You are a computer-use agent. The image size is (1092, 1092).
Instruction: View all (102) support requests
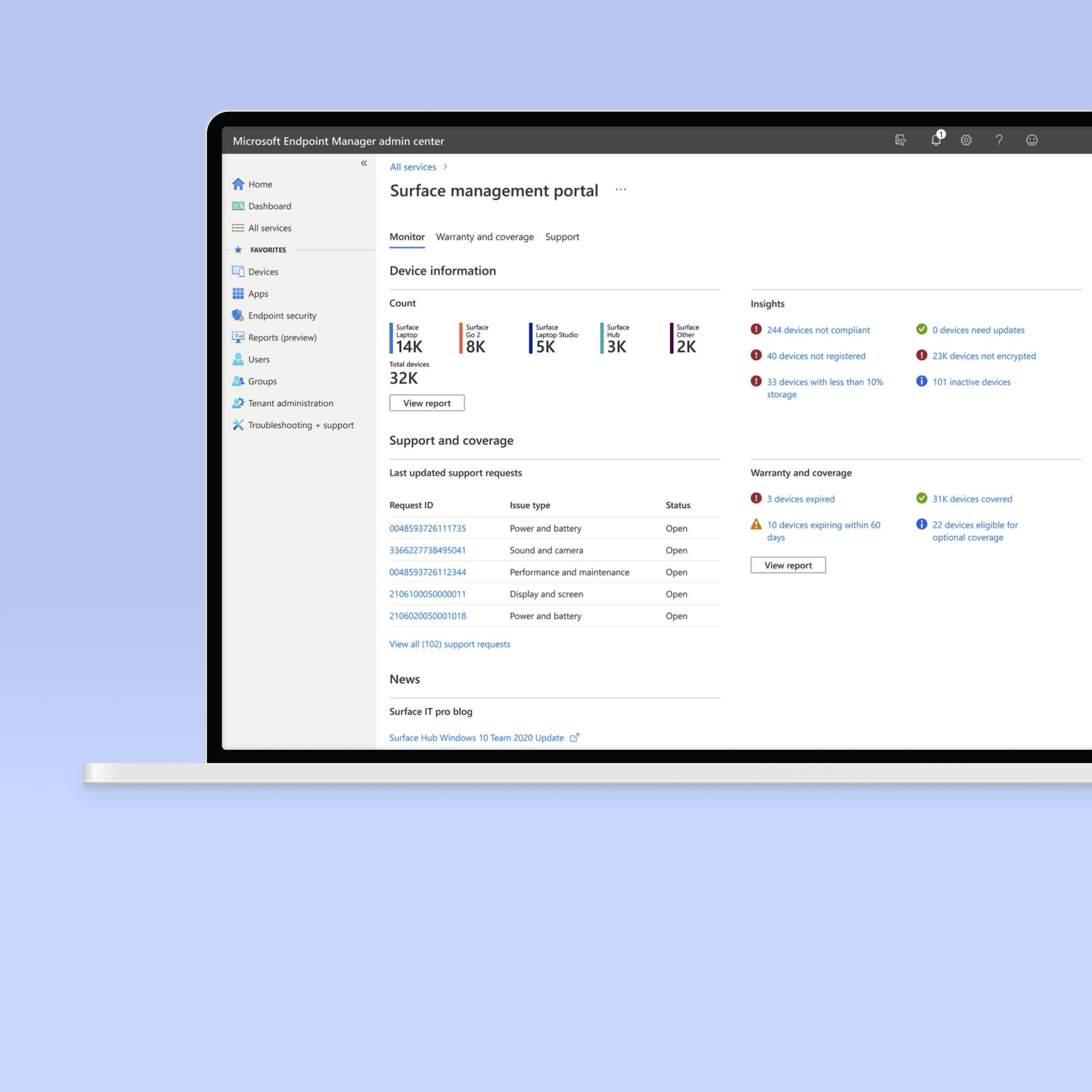pos(450,644)
